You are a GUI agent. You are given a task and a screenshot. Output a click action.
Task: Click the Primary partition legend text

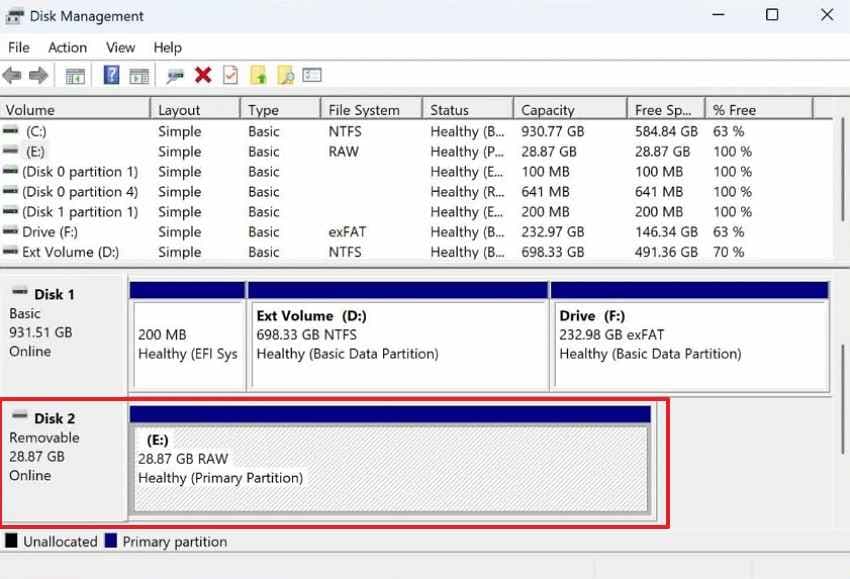175,541
